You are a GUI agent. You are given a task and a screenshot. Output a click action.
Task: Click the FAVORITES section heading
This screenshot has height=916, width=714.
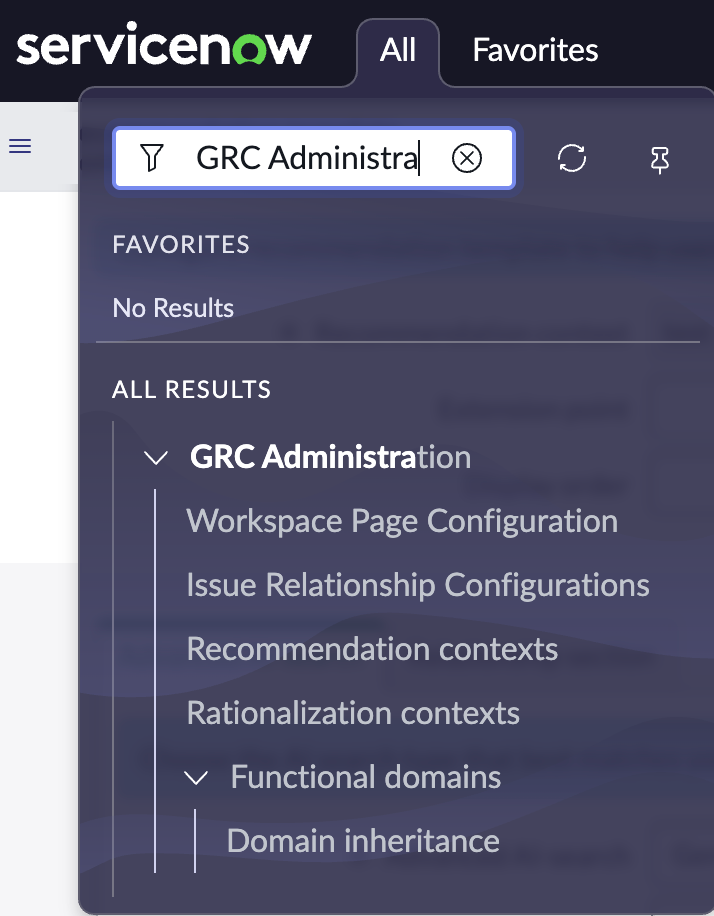pos(181,245)
